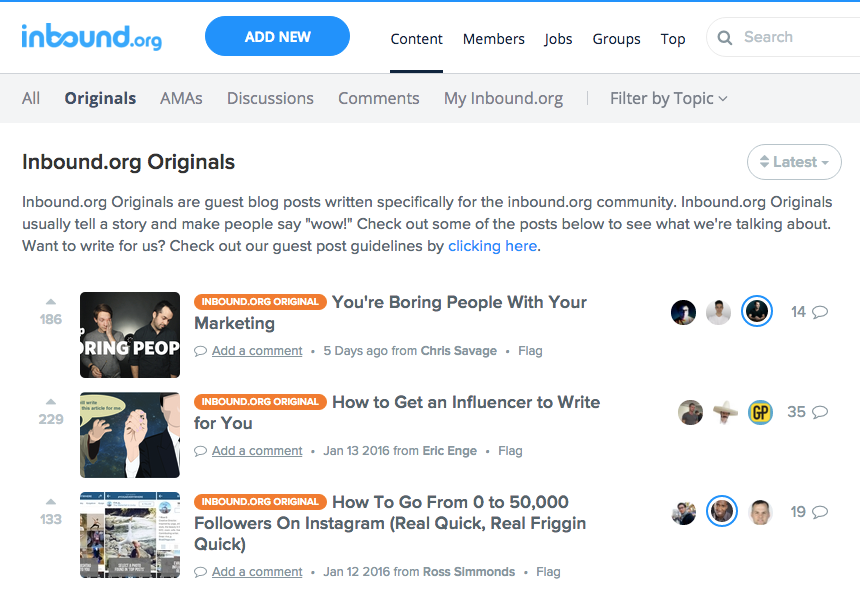The image size is (860, 593).
Task: Open sombrero avatar on Influencer post
Action: pos(726,412)
